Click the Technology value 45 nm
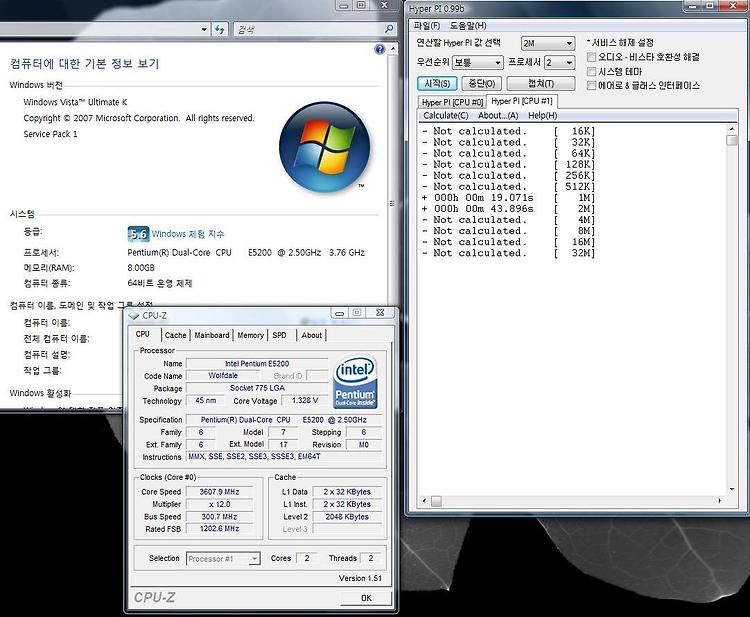Viewport: 750px width, 617px height. (206, 400)
